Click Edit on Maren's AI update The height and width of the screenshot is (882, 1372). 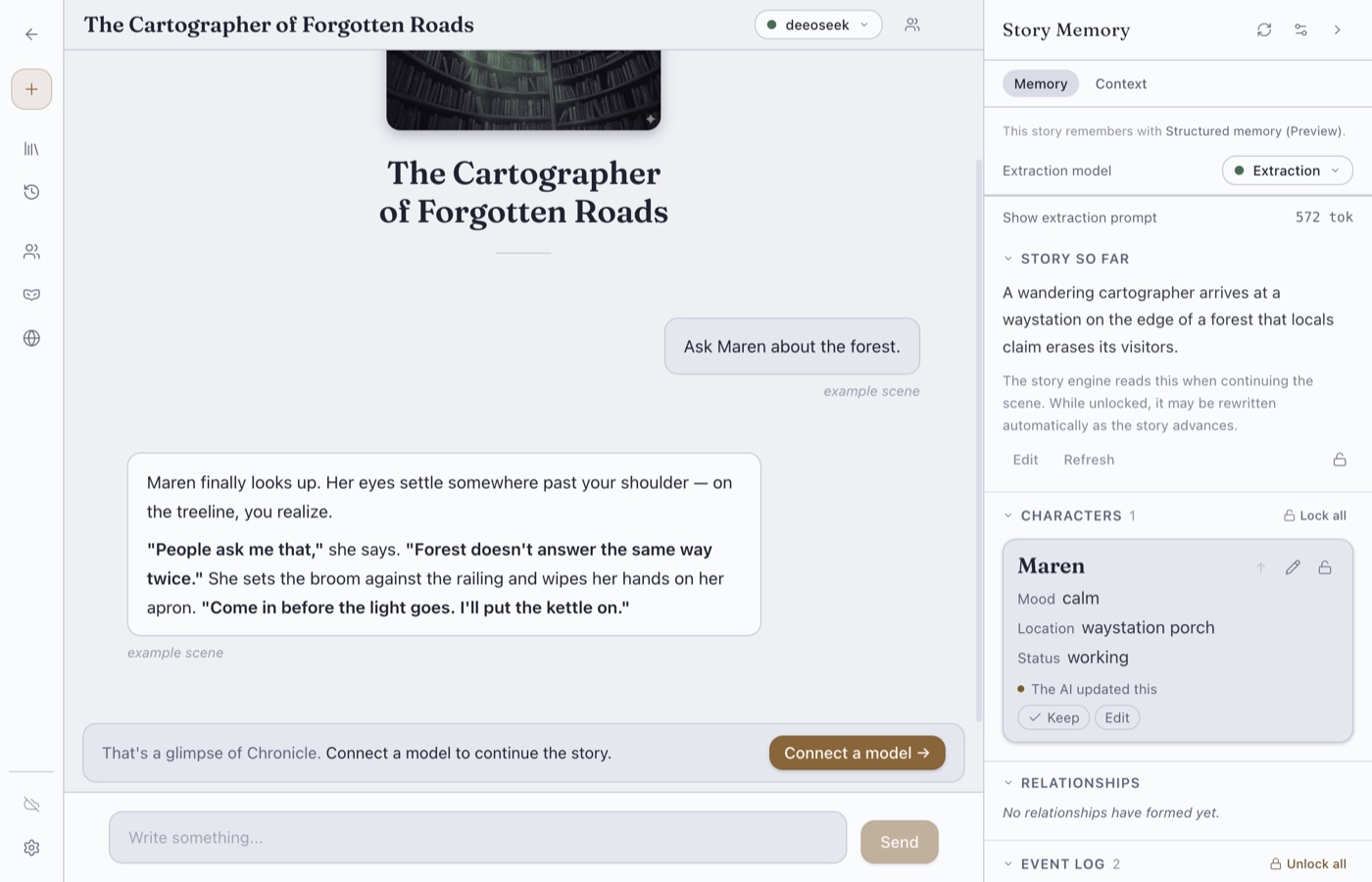coord(1117,717)
